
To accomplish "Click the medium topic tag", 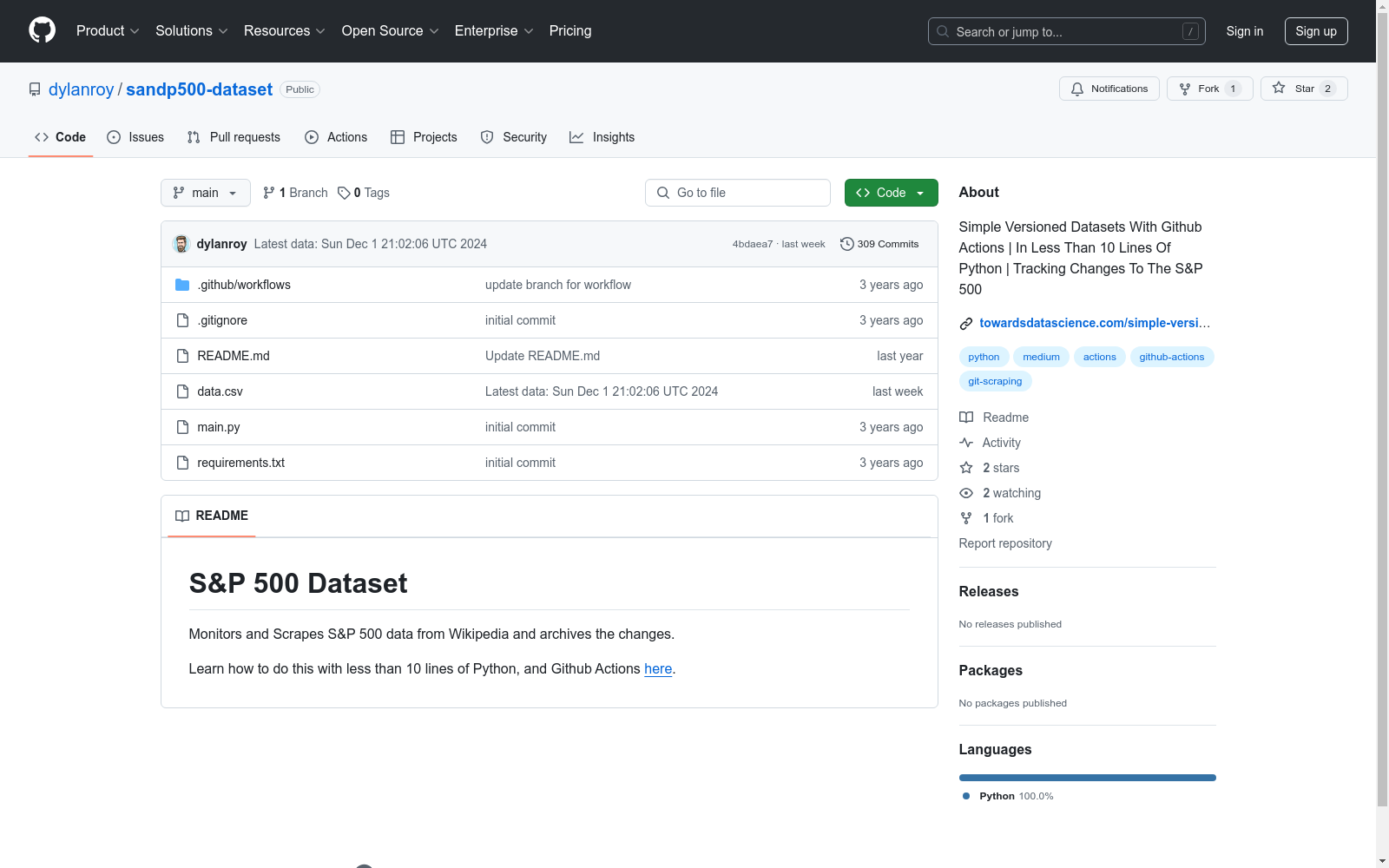I will (1041, 357).
